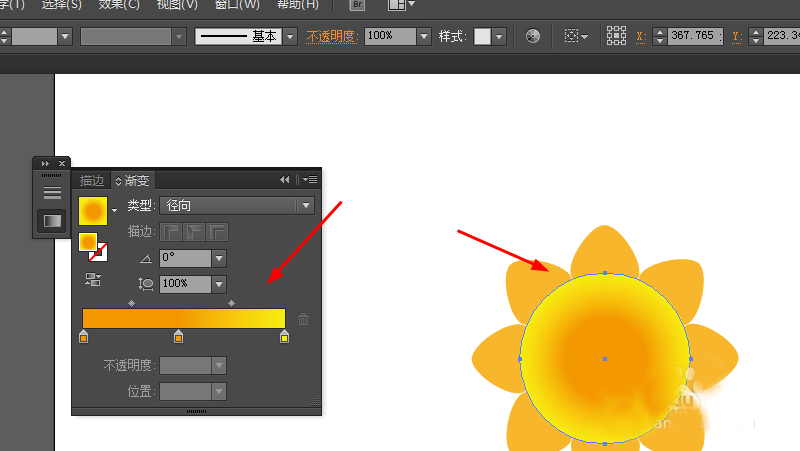Expand the aspect ratio dropdown arrow
Screen dimensions: 800x451
tap(219, 284)
